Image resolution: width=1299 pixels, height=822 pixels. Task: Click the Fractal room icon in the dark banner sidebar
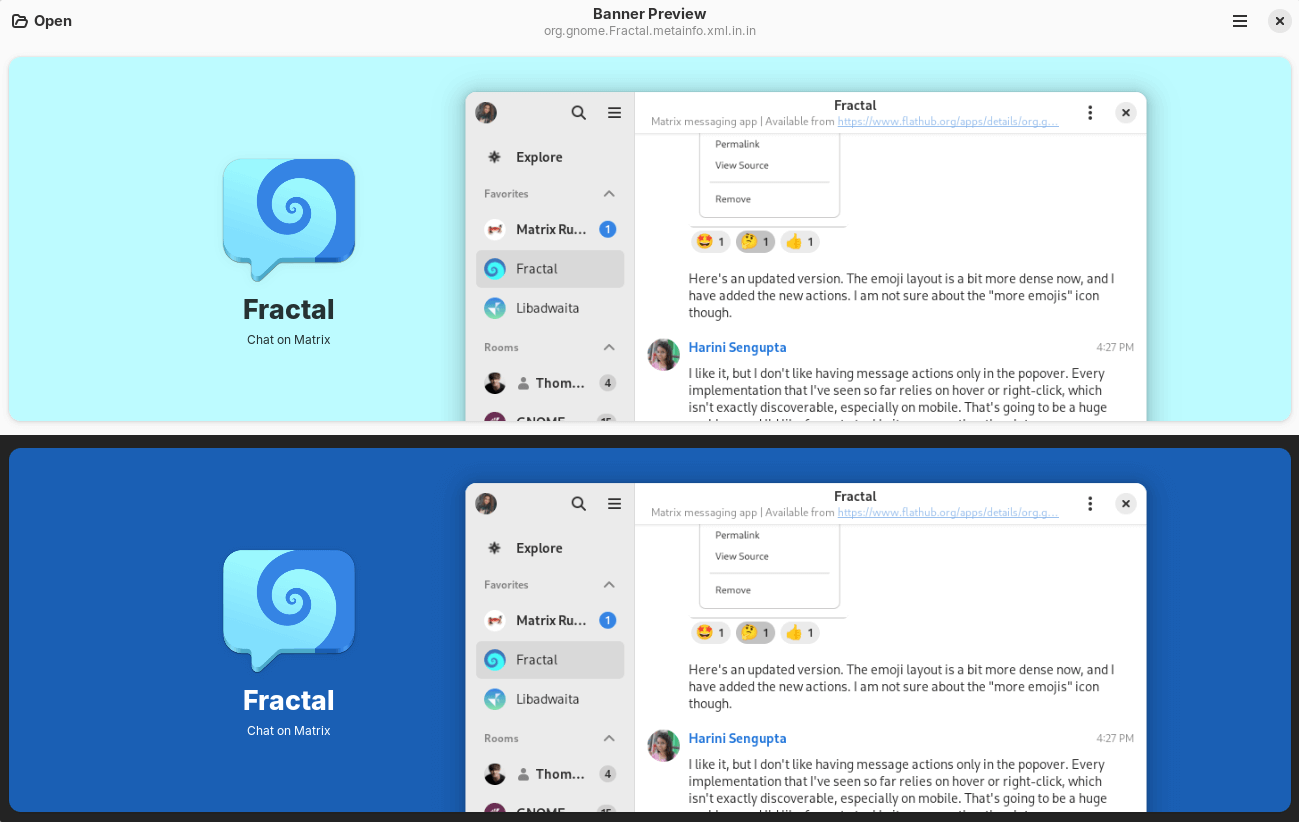pyautogui.click(x=495, y=660)
